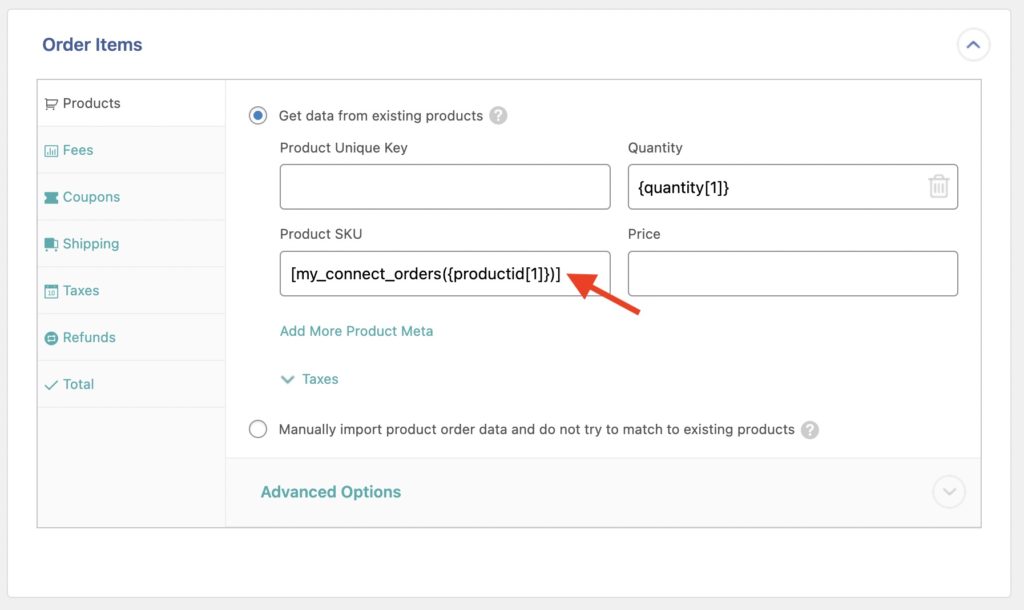Choose manual product order data import
Image resolution: width=1024 pixels, height=610 pixels.
tap(257, 429)
